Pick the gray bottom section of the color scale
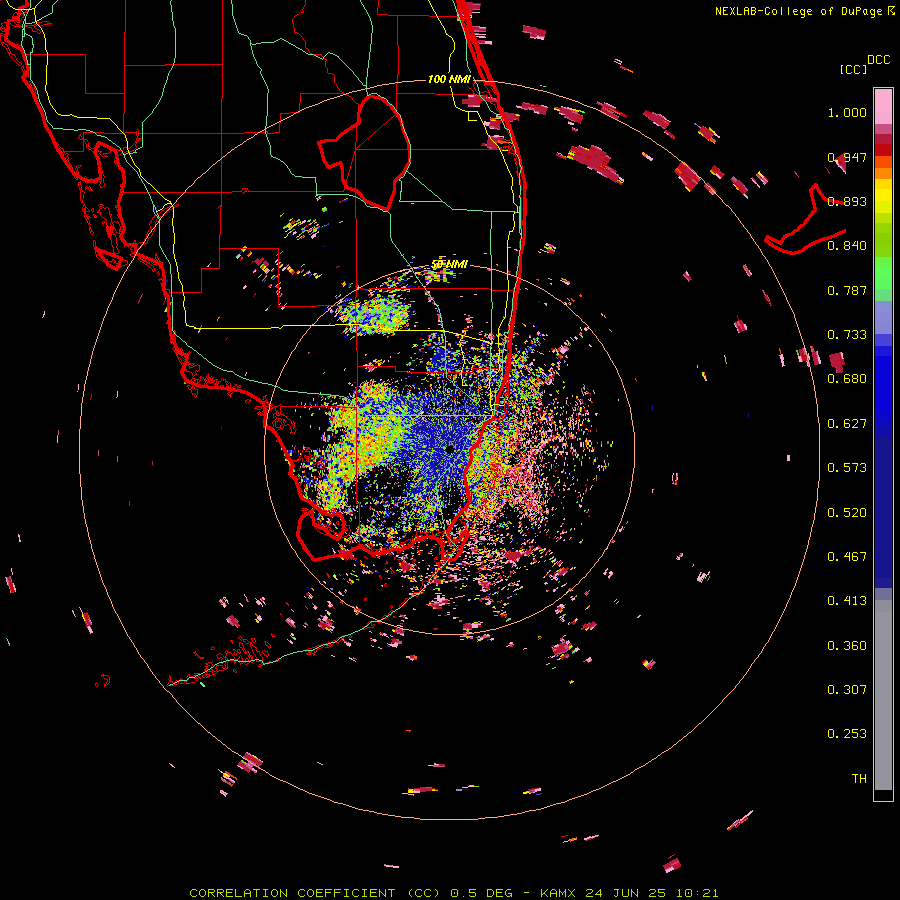900x900 pixels. [883, 695]
